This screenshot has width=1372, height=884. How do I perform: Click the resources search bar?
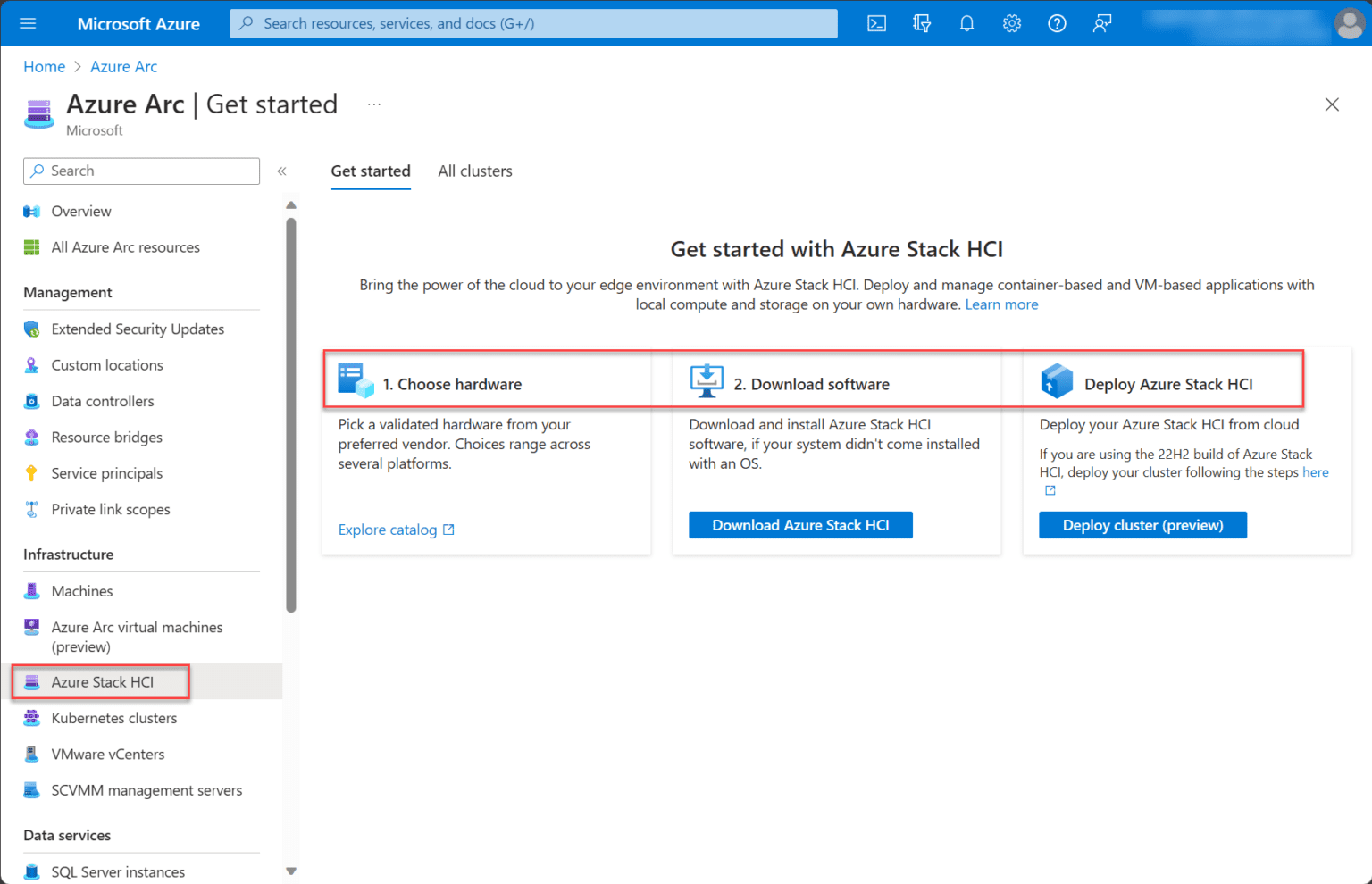pyautogui.click(x=532, y=23)
